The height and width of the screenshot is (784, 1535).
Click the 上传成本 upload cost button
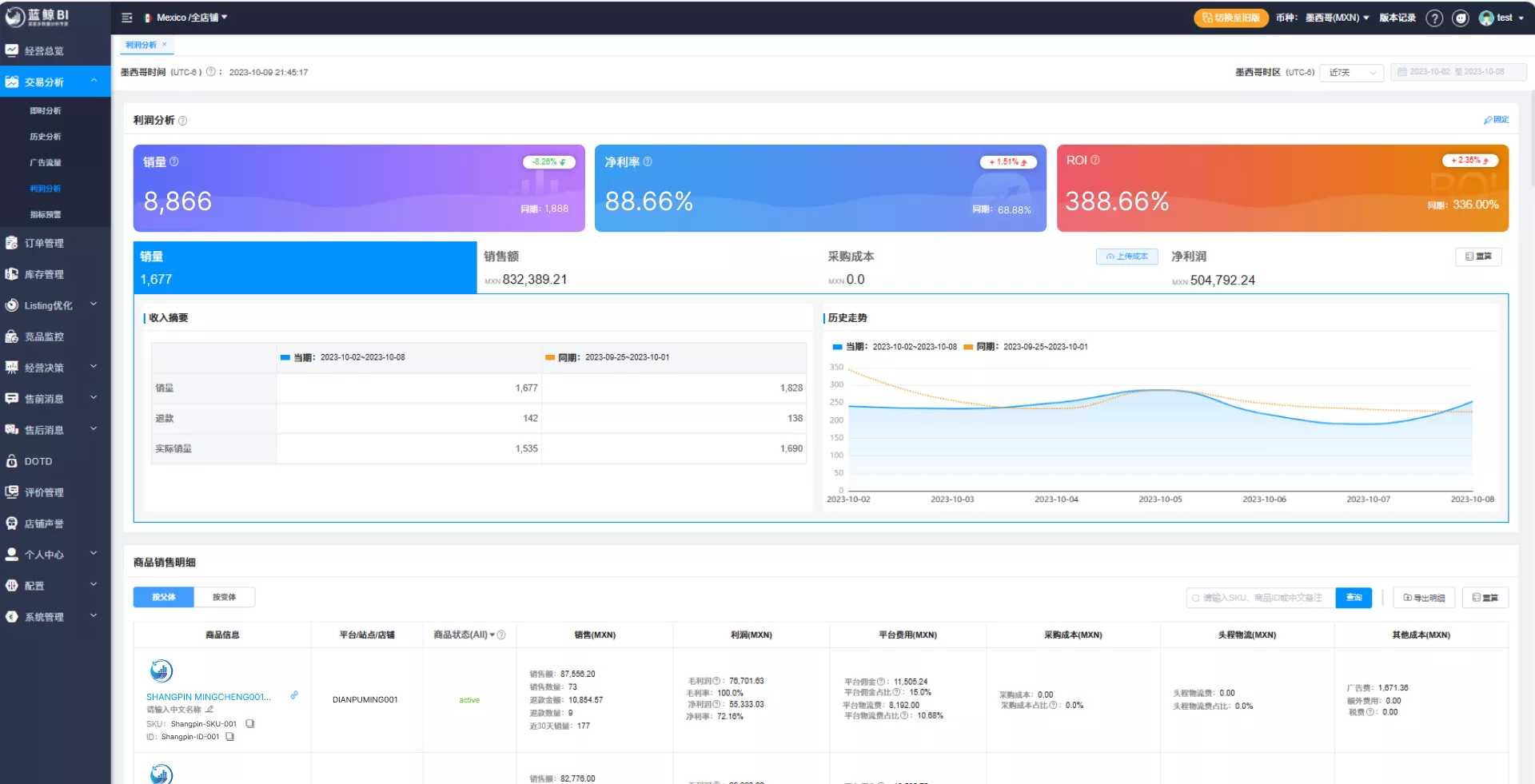(1127, 257)
